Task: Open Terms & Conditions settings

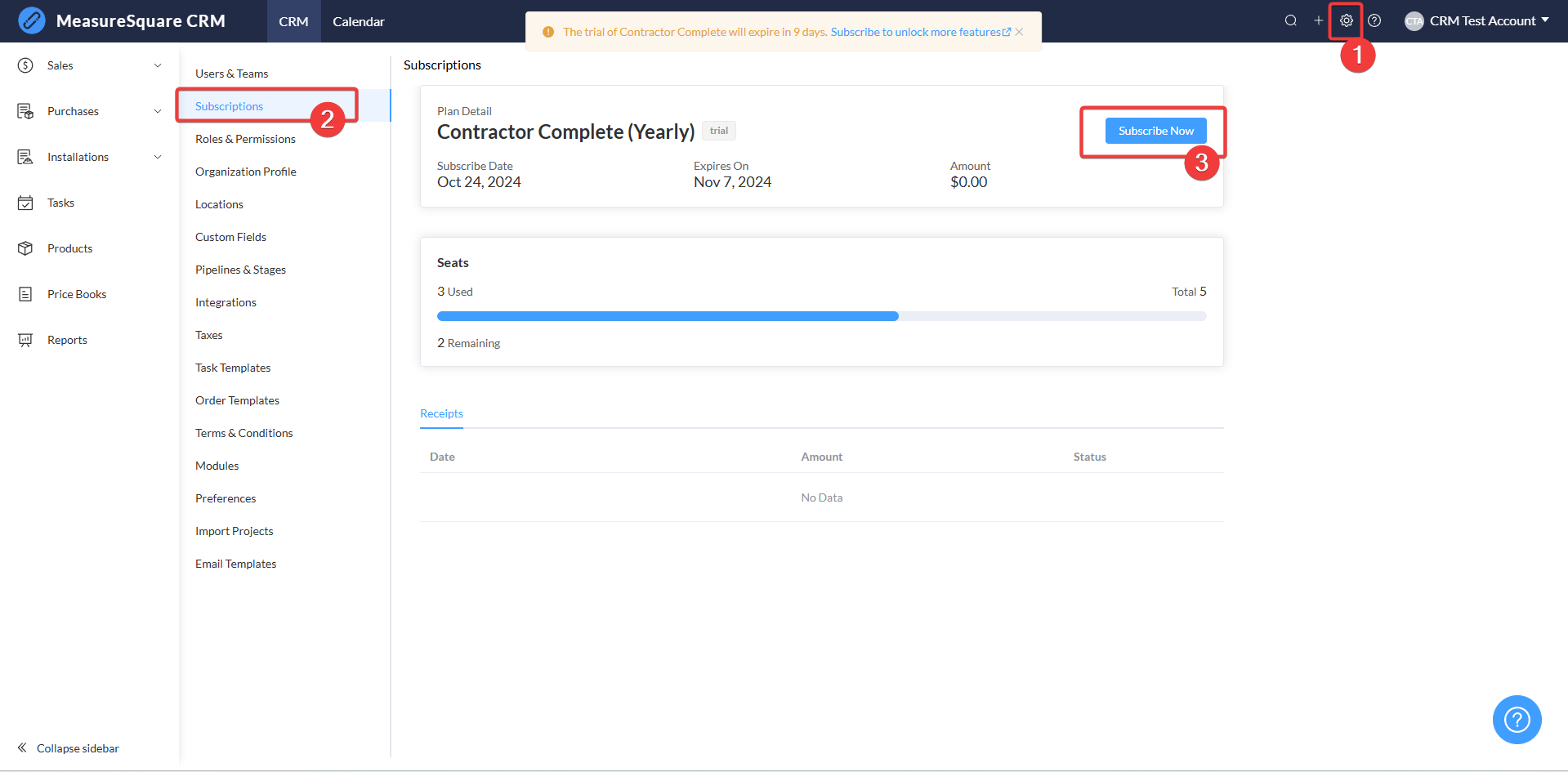Action: point(244,433)
